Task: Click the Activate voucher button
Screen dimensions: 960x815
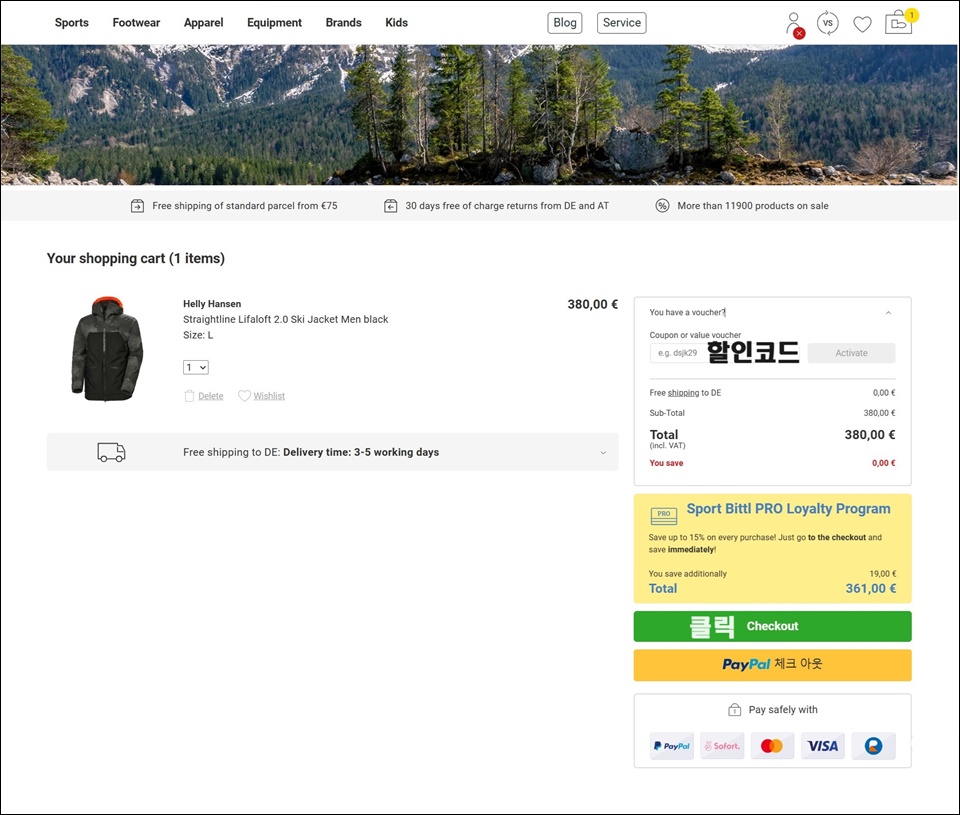Action: coord(851,353)
